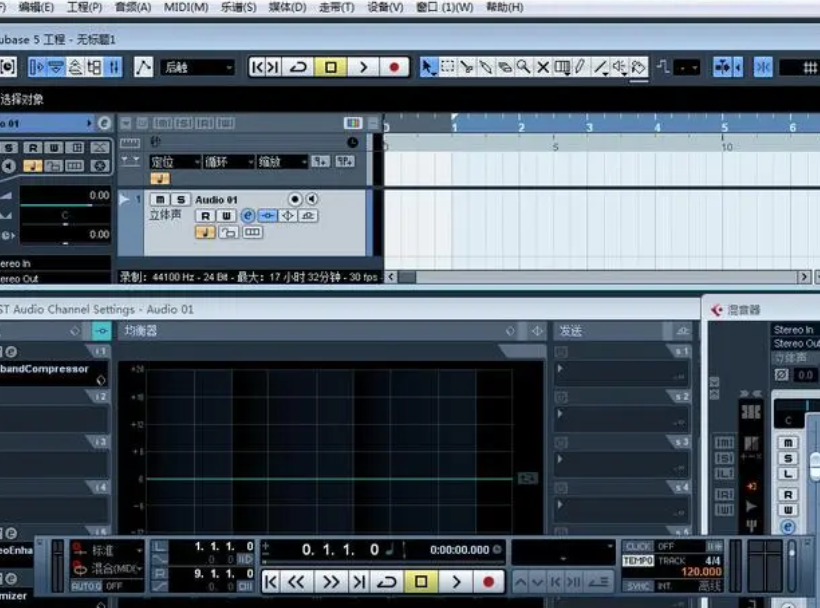Click the 120.000 tempo value
This screenshot has height=608, width=820.
(701, 572)
